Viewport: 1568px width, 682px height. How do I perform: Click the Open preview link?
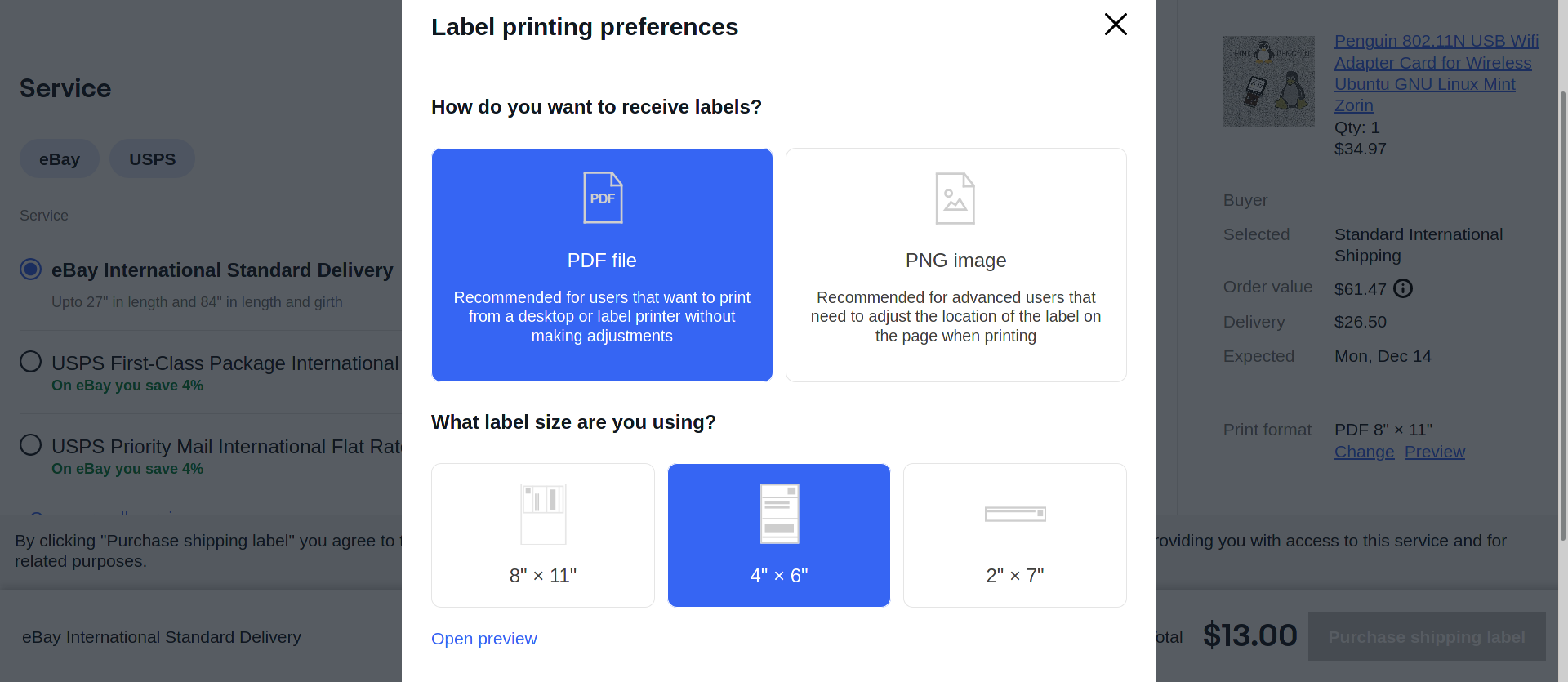(484, 639)
